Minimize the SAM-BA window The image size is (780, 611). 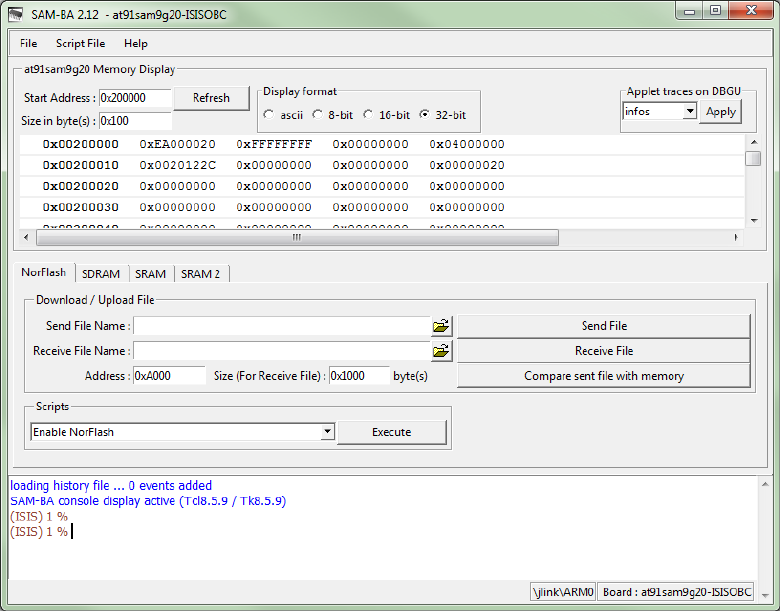pyautogui.click(x=689, y=11)
